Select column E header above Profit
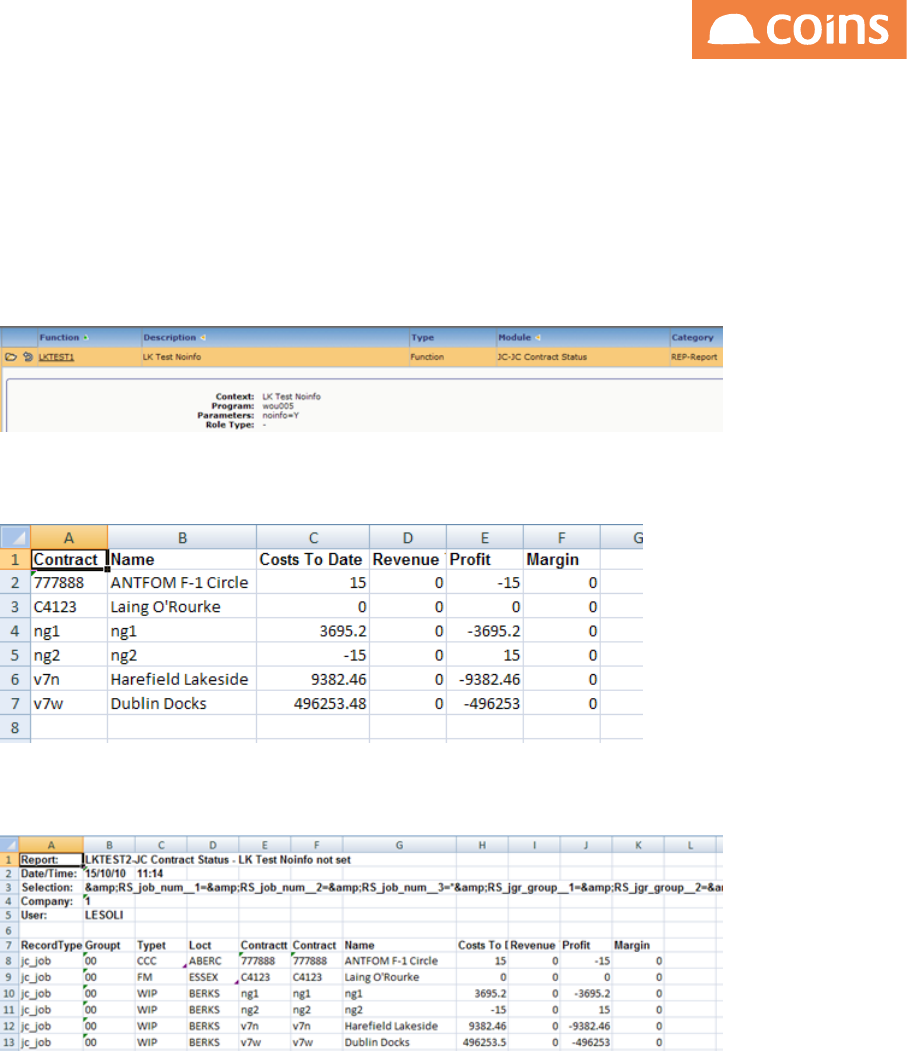This screenshot has height=1051, width=907. [485, 538]
